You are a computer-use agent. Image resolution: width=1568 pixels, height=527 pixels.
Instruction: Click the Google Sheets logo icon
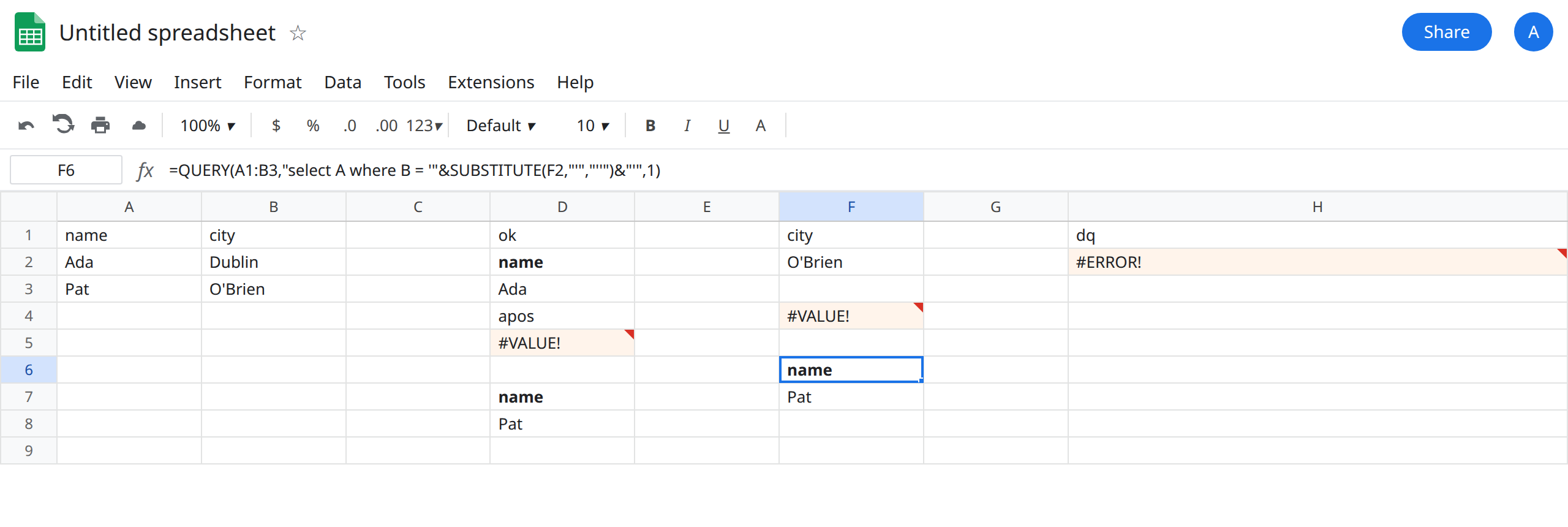30,32
